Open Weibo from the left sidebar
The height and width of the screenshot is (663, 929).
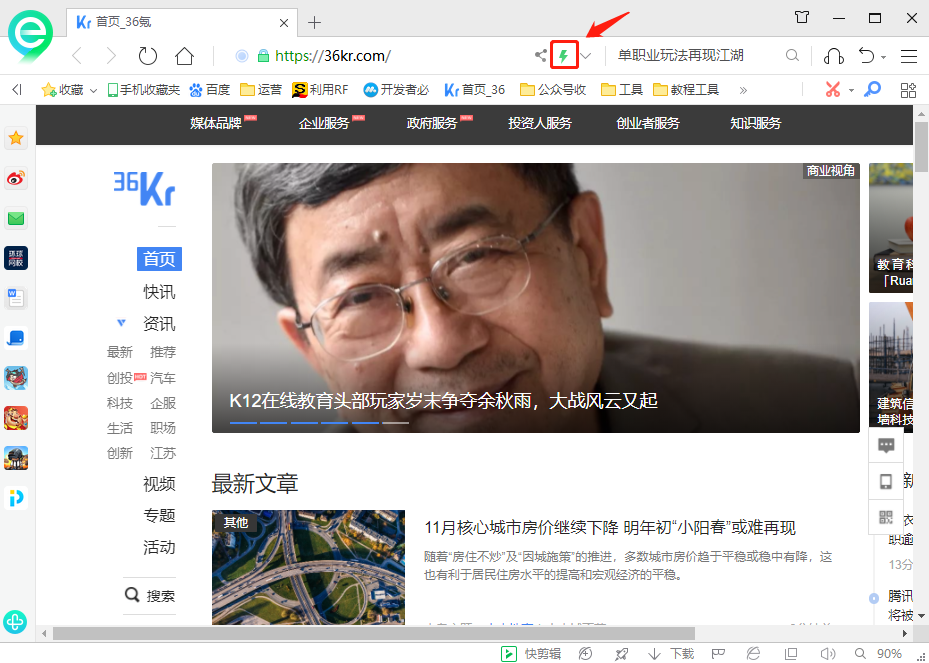15,178
